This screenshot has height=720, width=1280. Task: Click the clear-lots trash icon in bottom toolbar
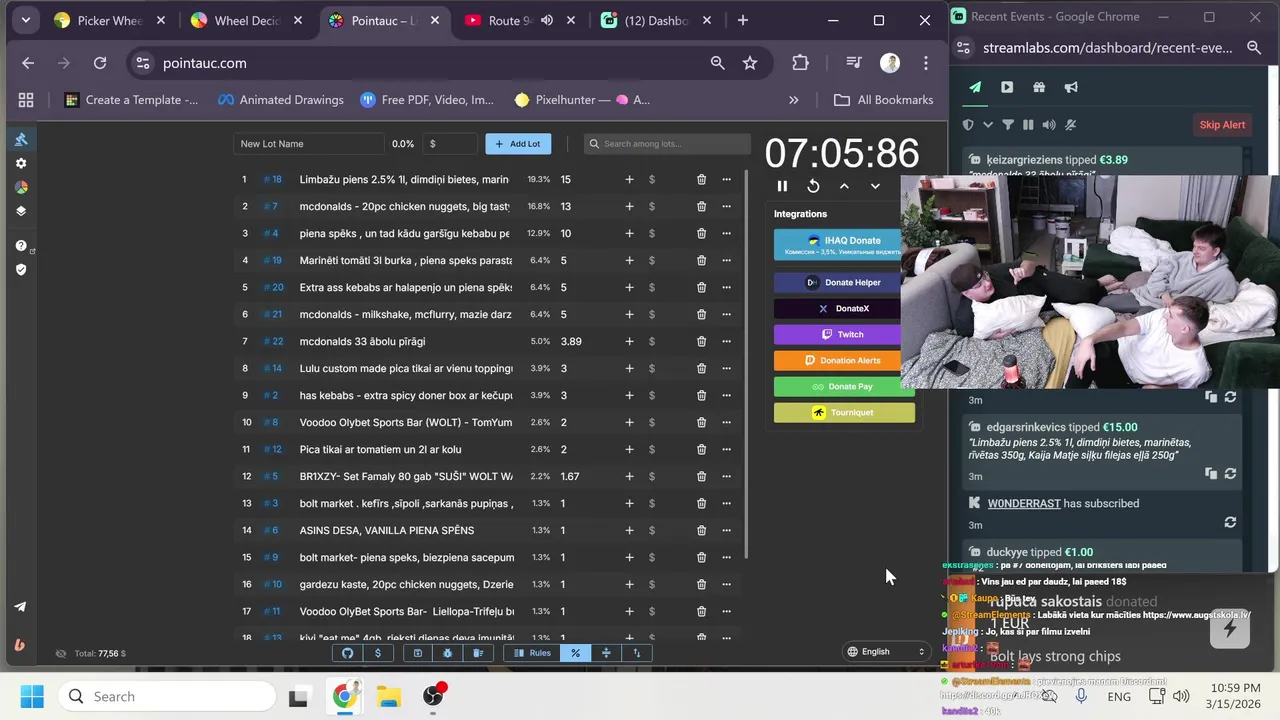(x=478, y=653)
